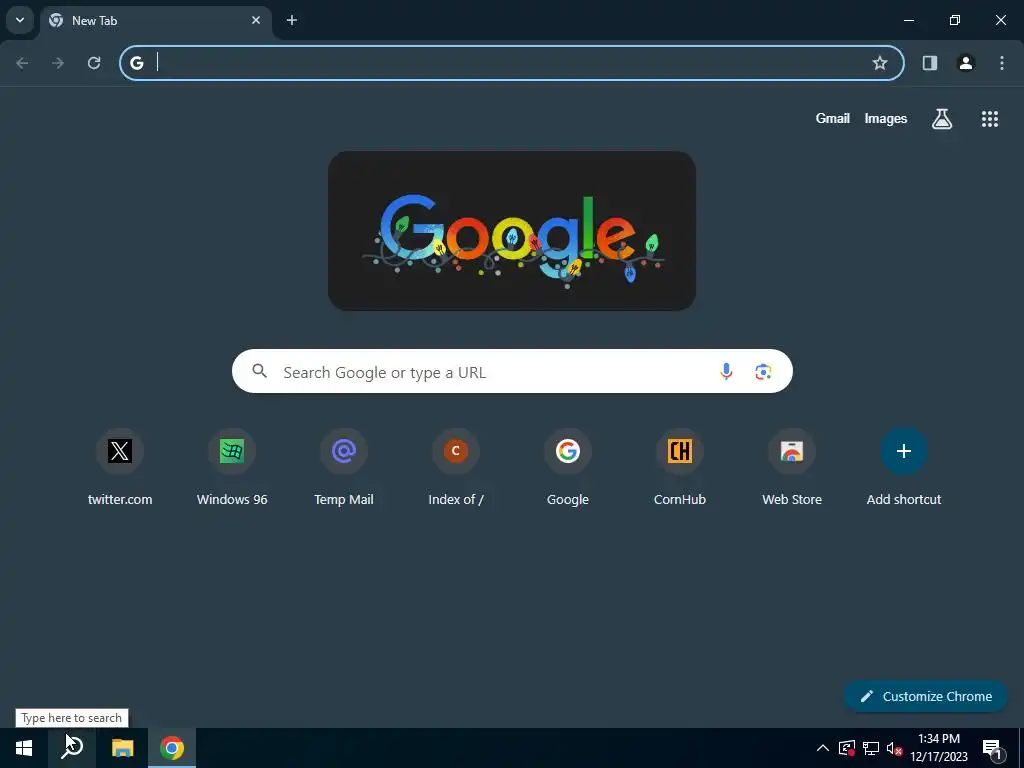
Task: Open the Windows 96 shortcut
Action: coord(232,468)
